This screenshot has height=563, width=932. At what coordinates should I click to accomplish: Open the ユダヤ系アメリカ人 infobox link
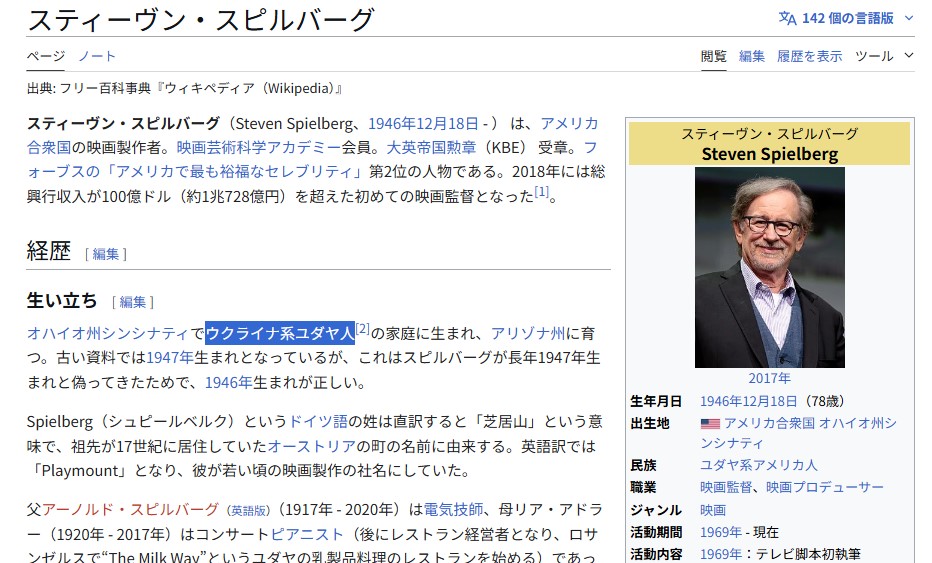pos(758,465)
